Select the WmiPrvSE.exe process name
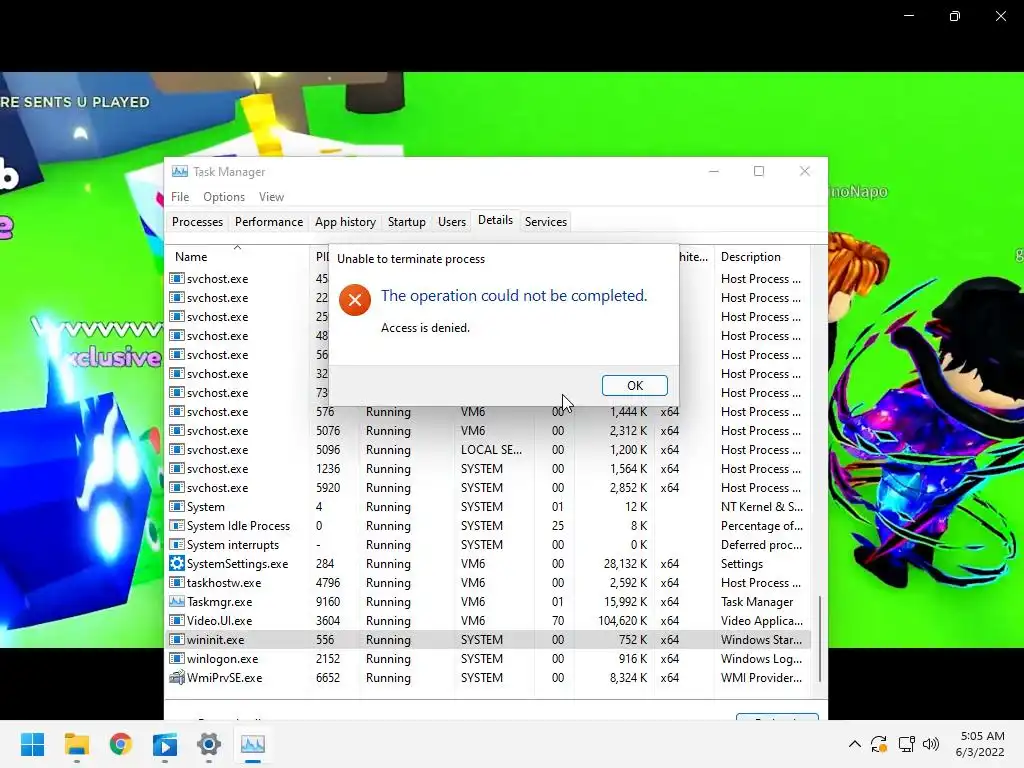The width and height of the screenshot is (1024, 768). pyautogui.click(x=225, y=678)
